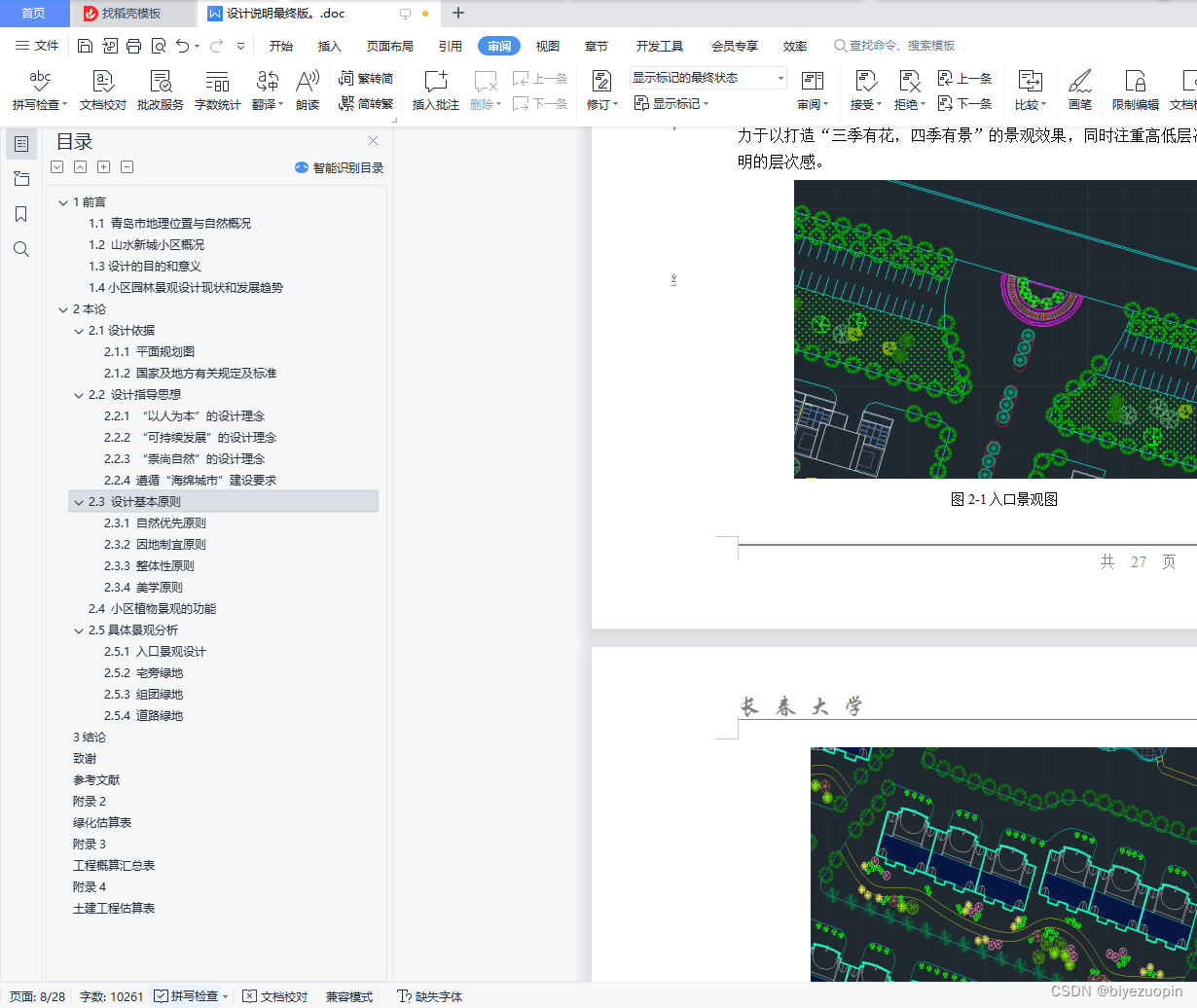Convert text with 繁转简
The image size is (1197, 1008).
tap(366, 79)
